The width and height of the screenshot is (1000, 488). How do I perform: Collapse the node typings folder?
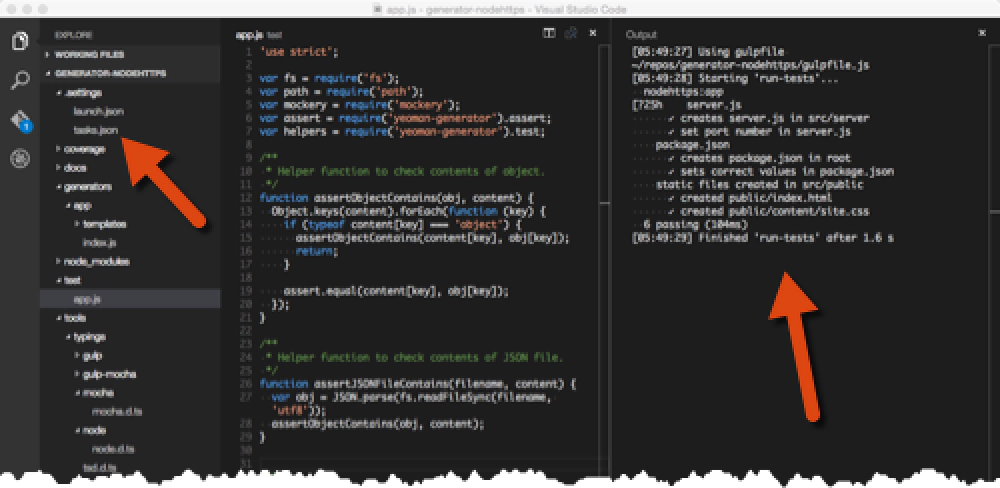(x=90, y=430)
